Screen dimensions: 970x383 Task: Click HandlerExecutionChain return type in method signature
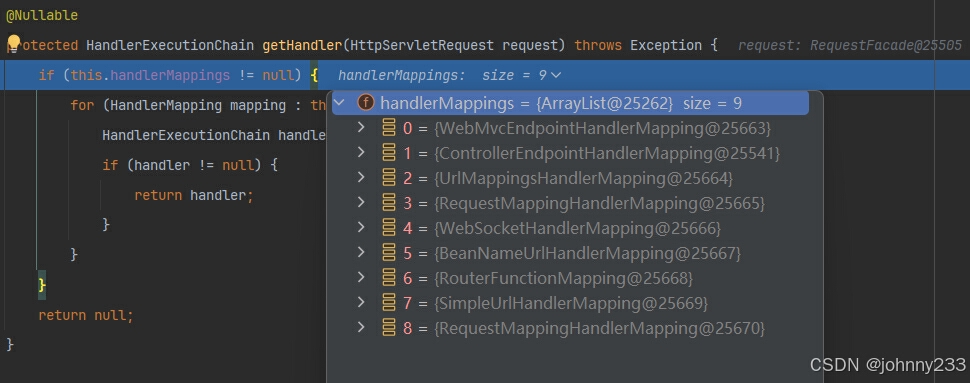point(170,45)
